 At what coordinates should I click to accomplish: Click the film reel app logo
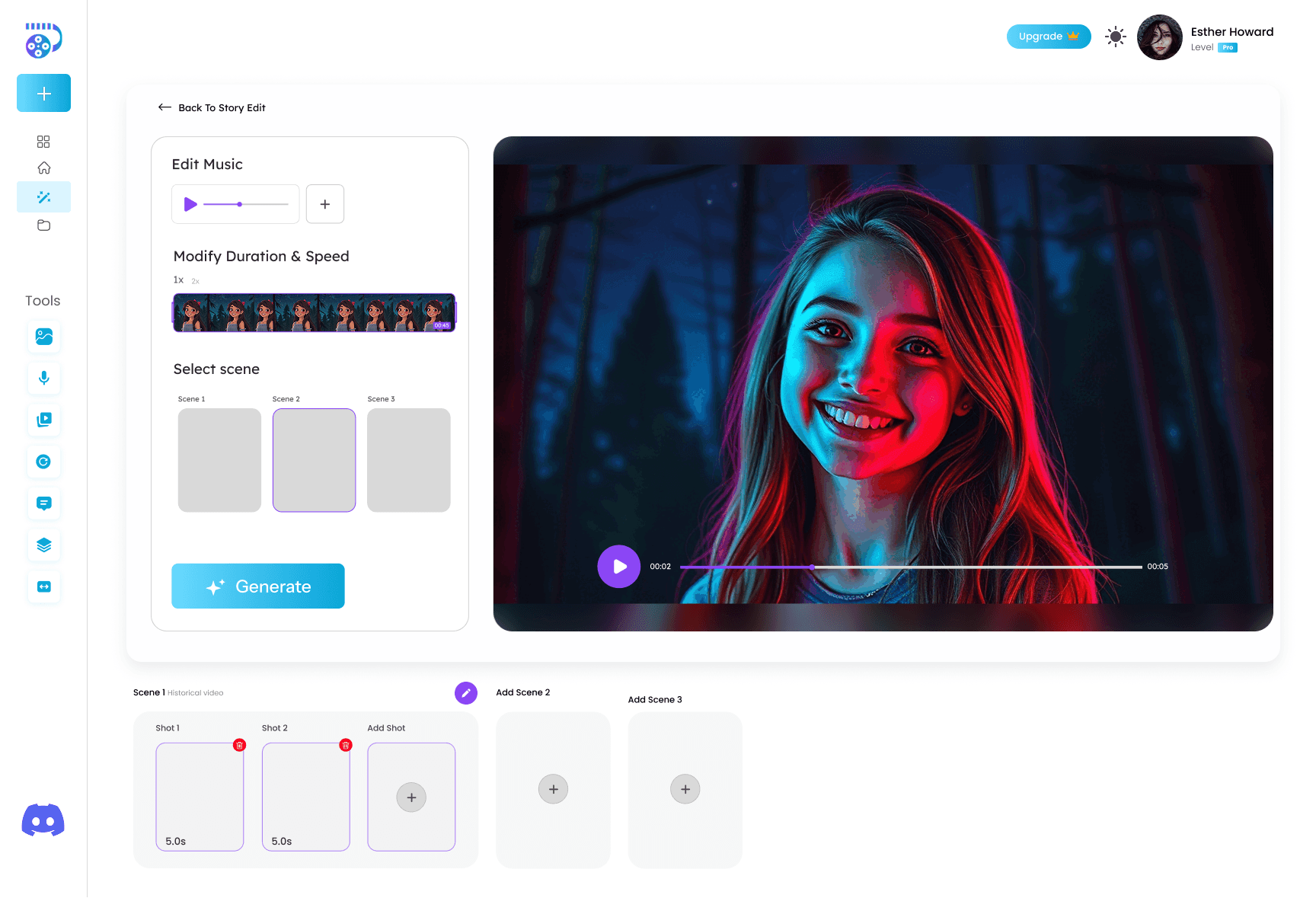[x=43, y=40]
